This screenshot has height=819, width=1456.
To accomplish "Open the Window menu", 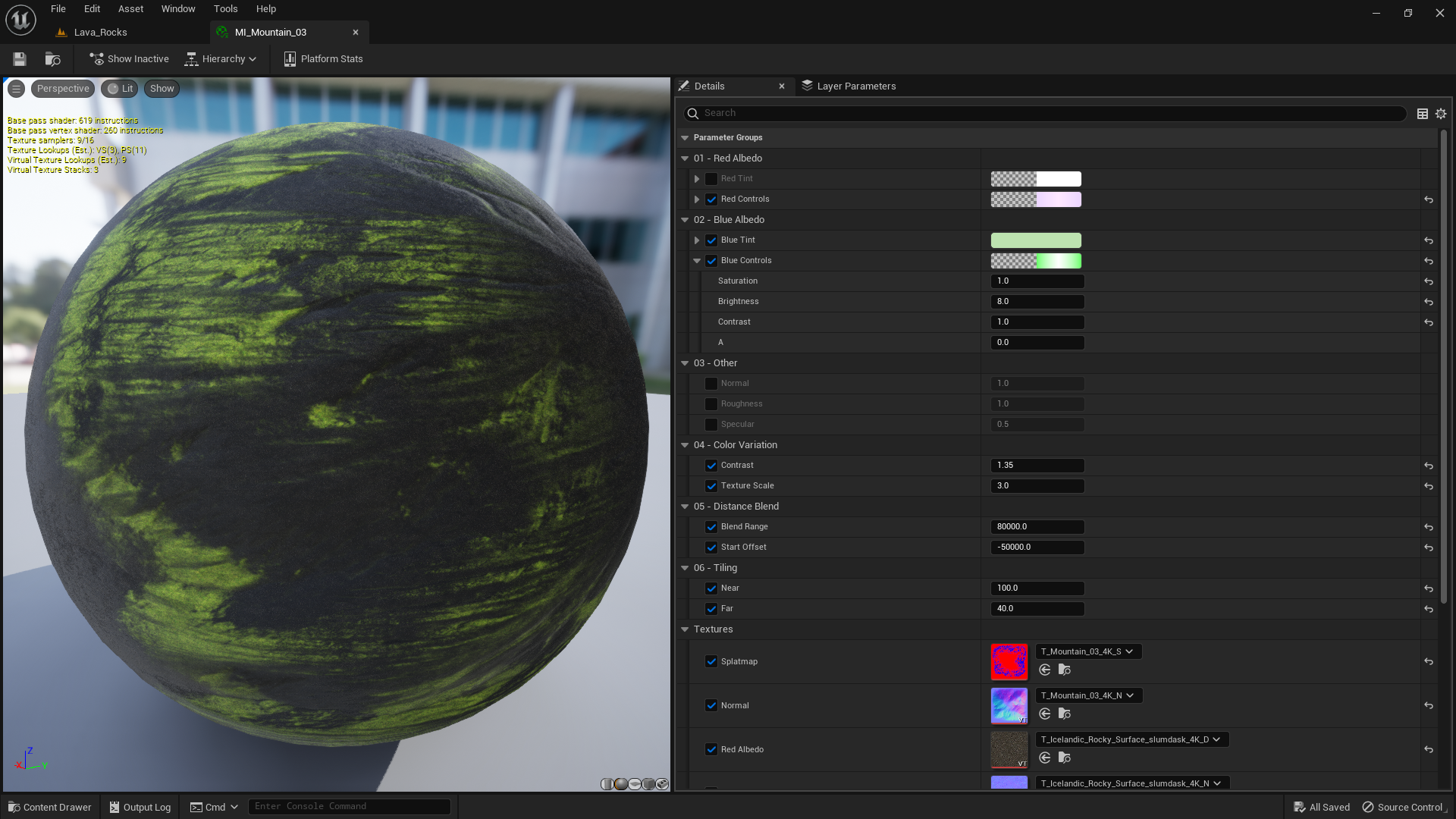I will coord(177,8).
